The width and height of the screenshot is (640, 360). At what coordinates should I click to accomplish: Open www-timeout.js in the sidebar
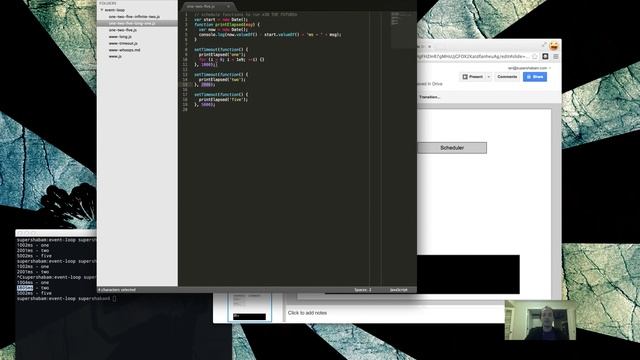(123, 43)
